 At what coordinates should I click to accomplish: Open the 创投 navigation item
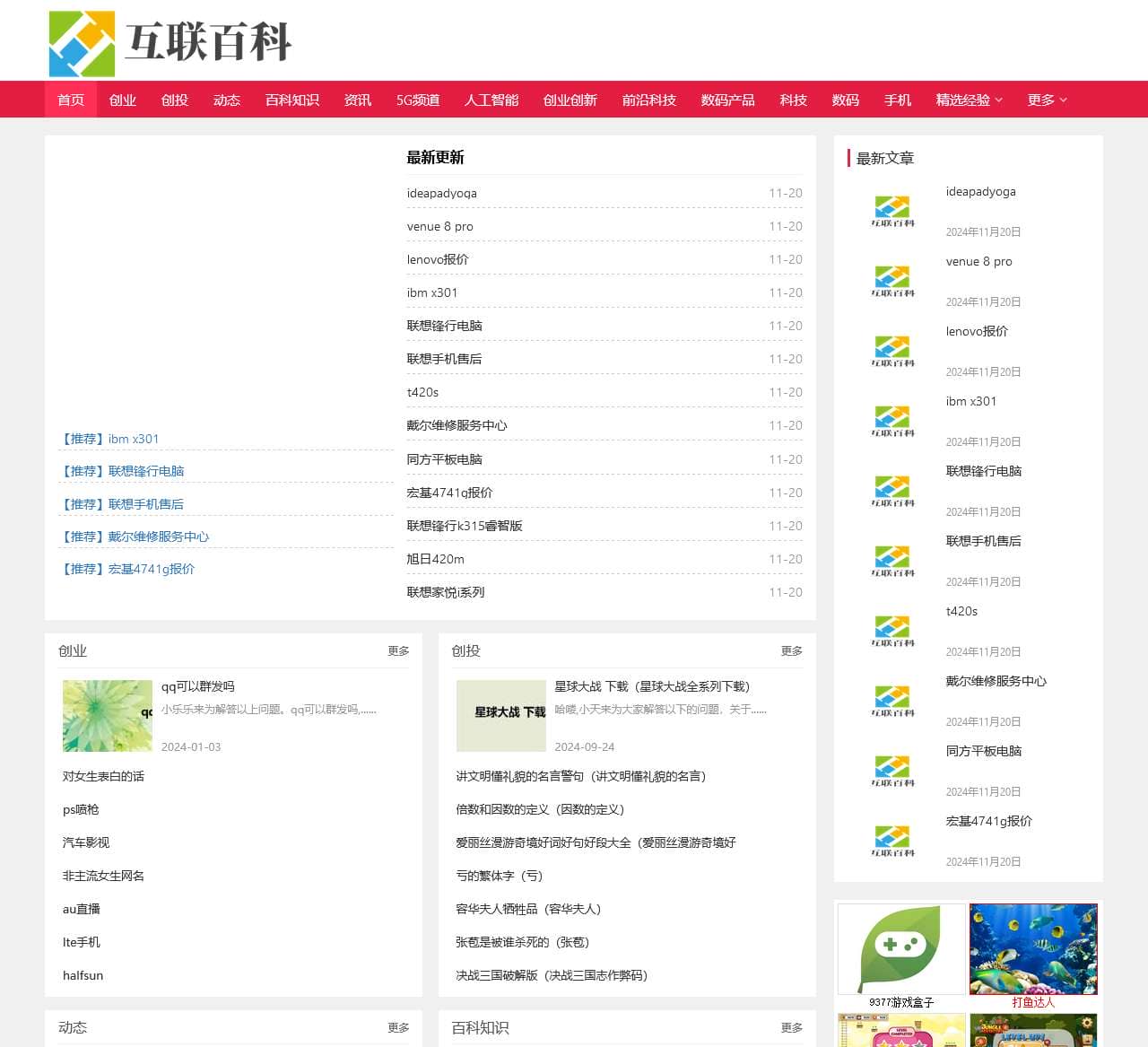click(x=175, y=100)
